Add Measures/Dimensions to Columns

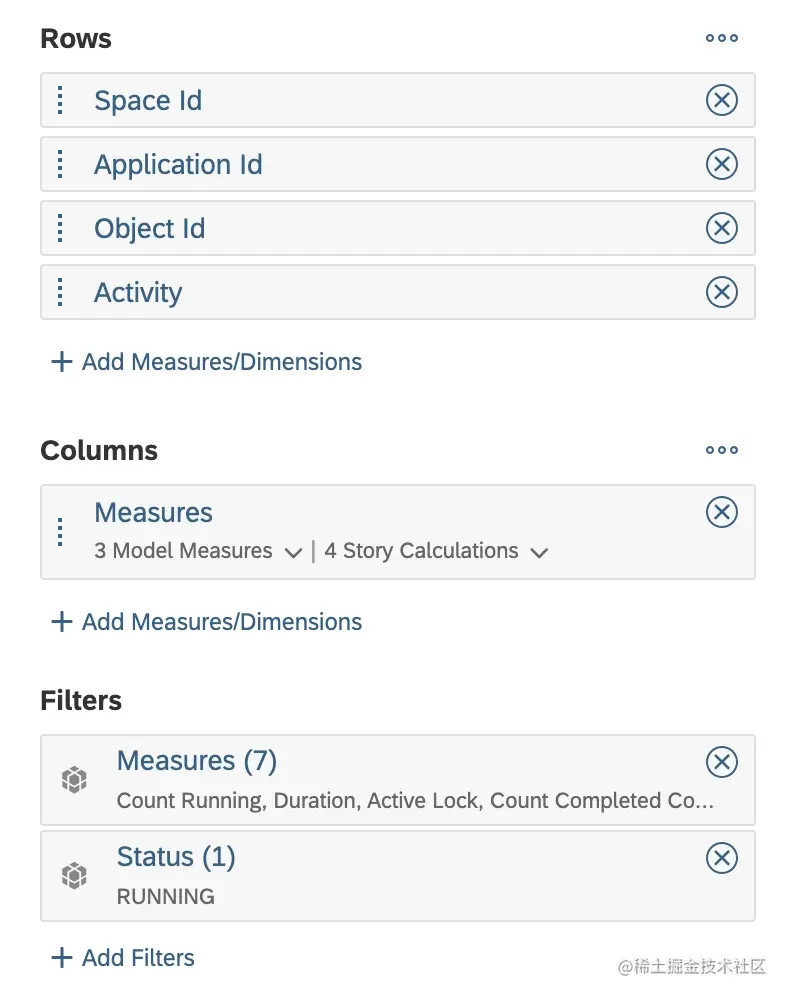206,622
